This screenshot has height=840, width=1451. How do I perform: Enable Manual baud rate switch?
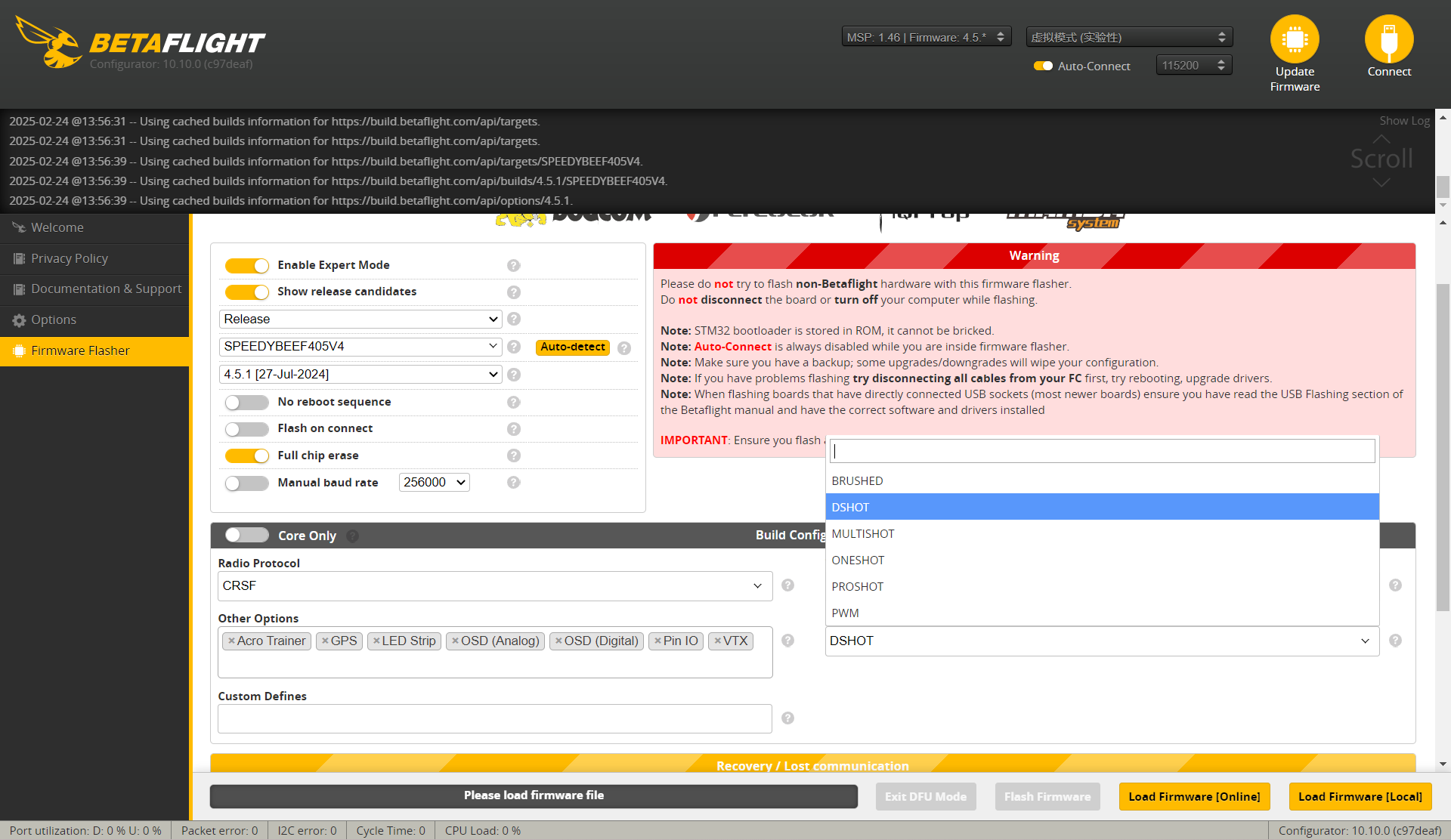(247, 483)
